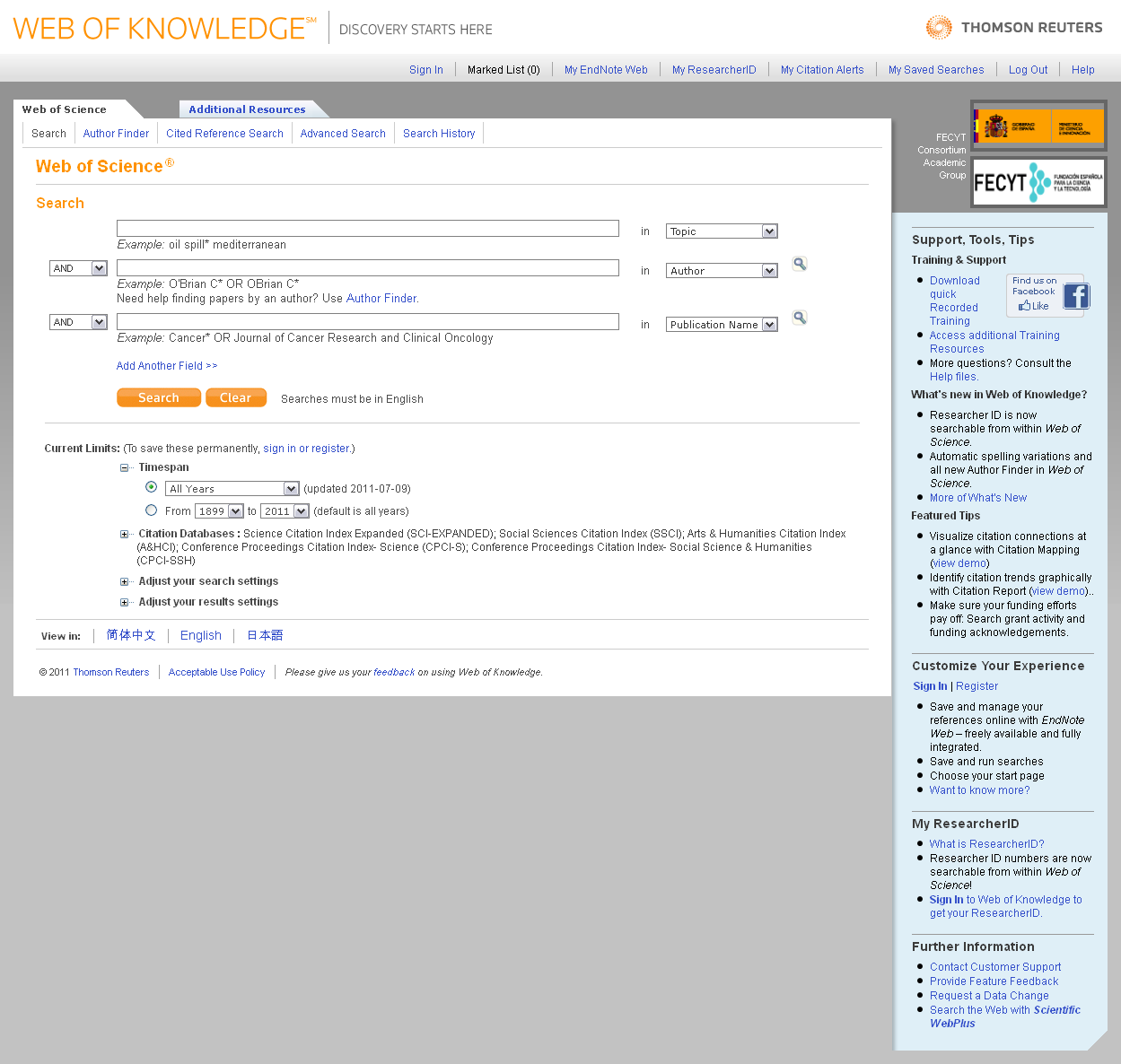
Task: Collapse the Timespan section
Action: [125, 467]
